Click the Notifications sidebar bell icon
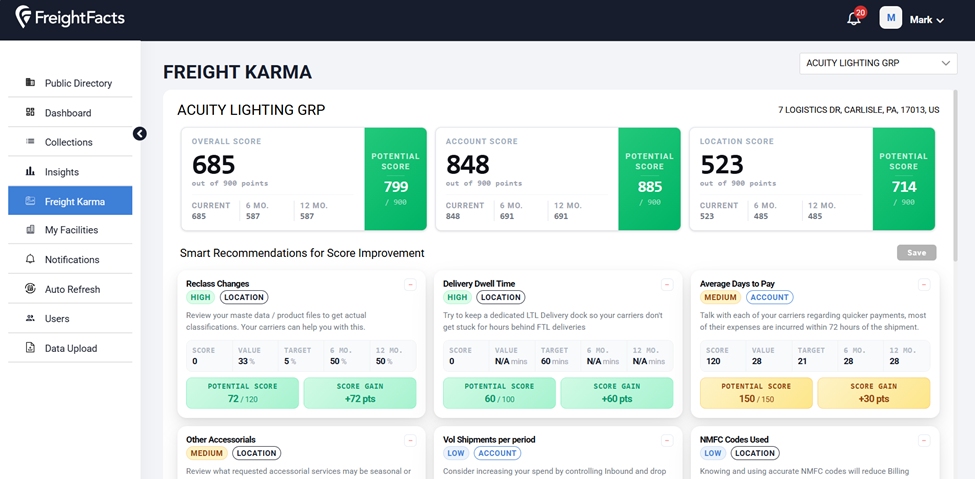 (30, 259)
